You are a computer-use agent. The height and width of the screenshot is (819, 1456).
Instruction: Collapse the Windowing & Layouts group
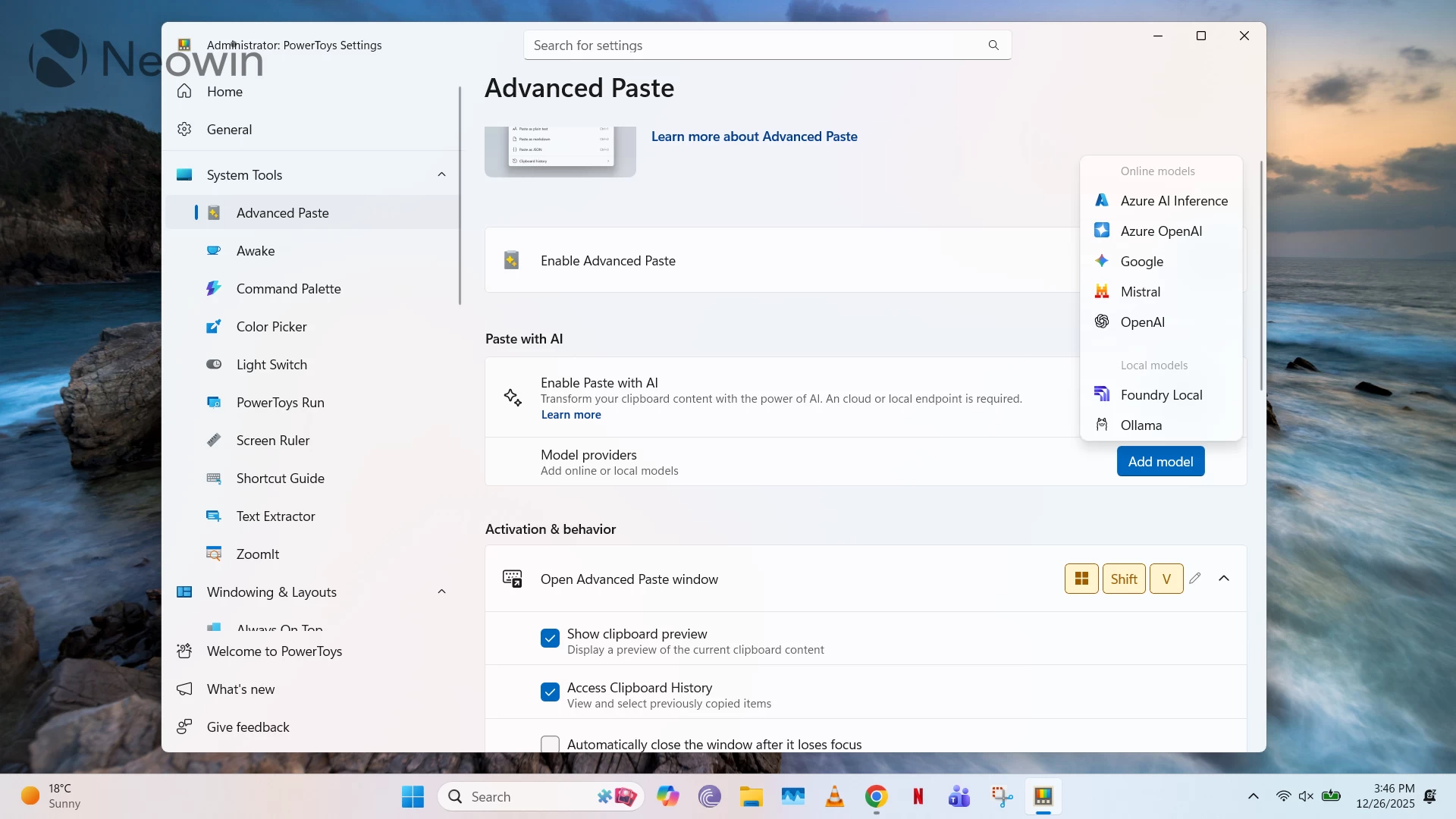pos(441,592)
